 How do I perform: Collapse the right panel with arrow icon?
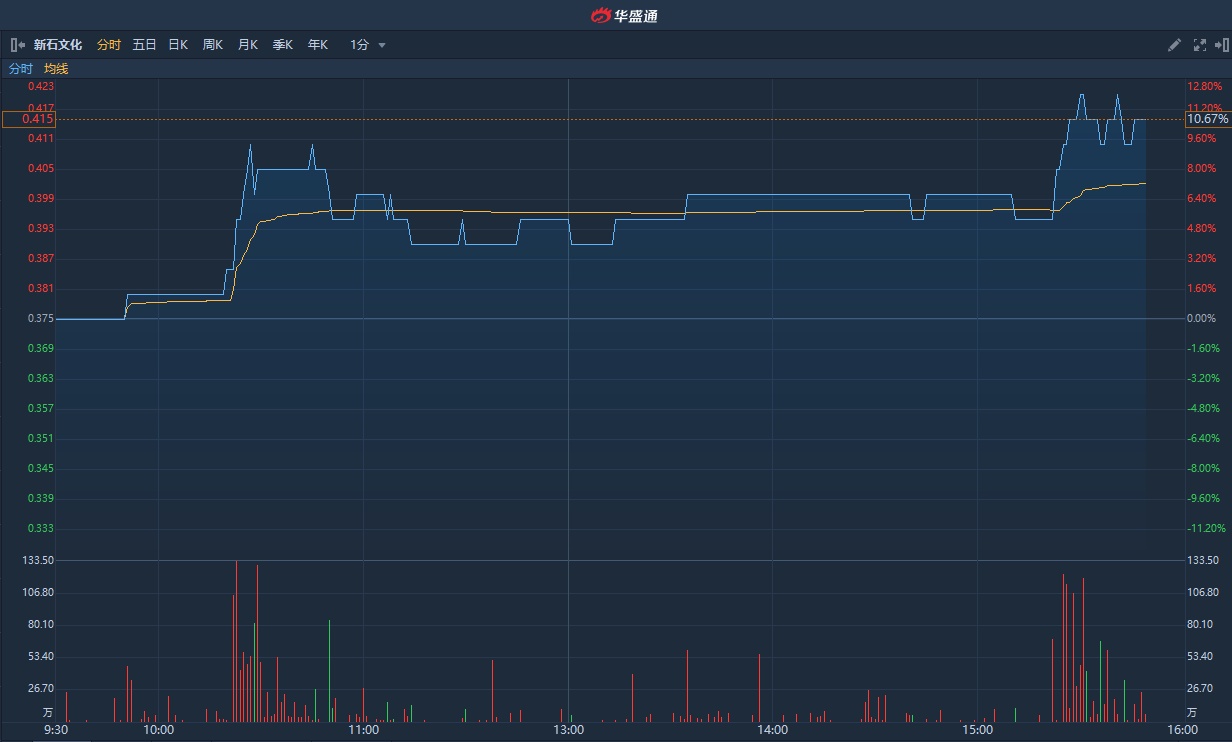point(1221,45)
